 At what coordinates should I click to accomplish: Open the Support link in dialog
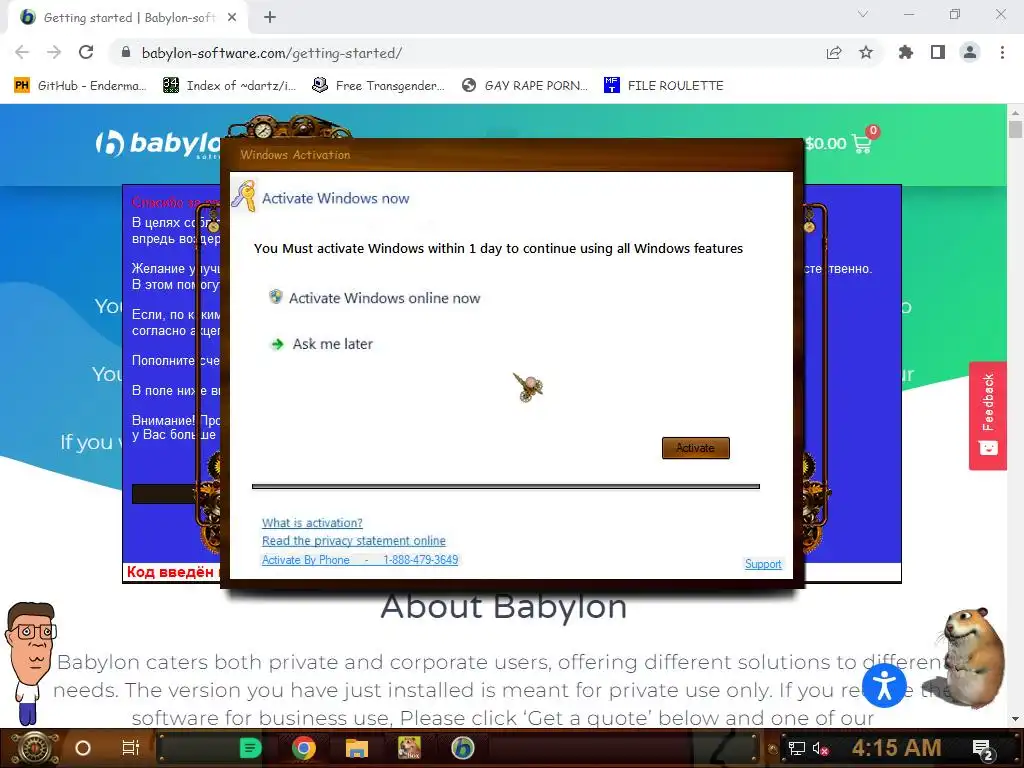click(x=763, y=564)
